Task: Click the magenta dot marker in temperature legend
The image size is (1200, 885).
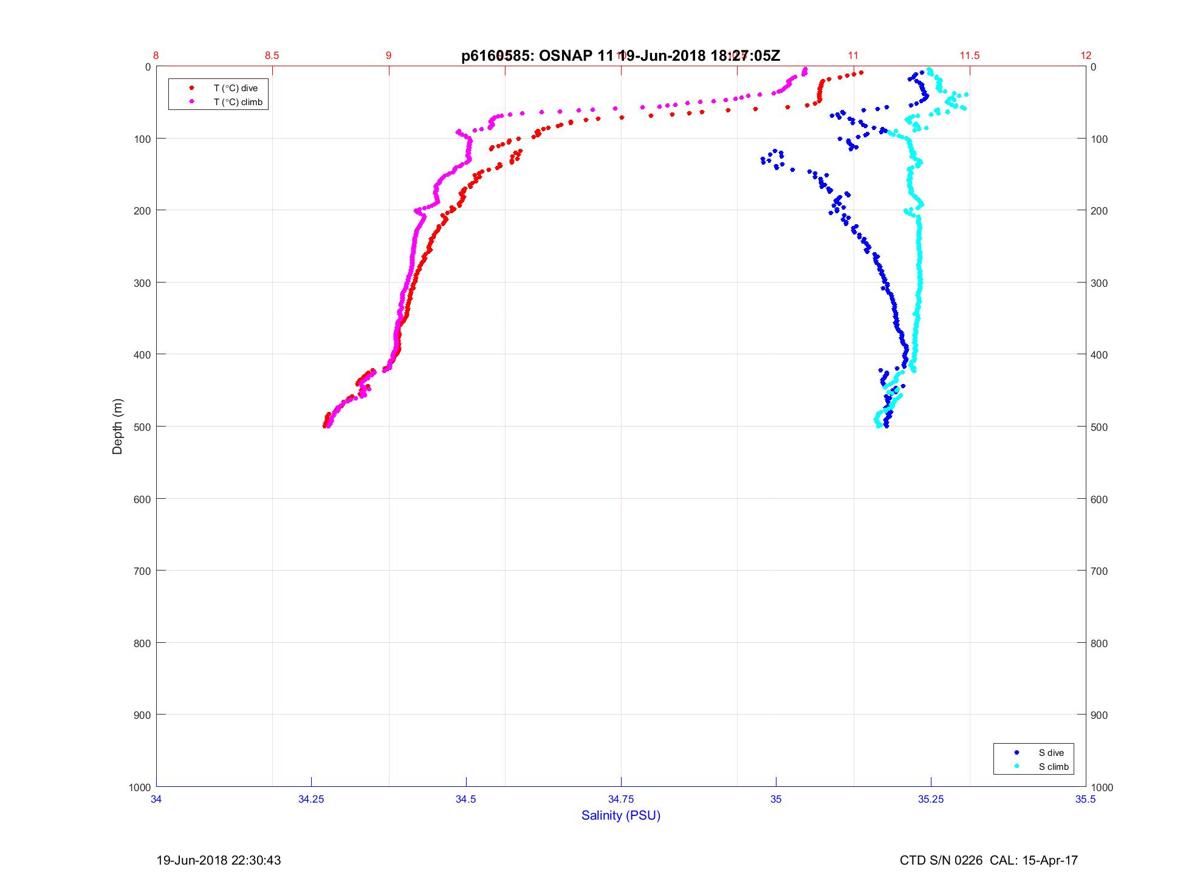Action: 191,102
